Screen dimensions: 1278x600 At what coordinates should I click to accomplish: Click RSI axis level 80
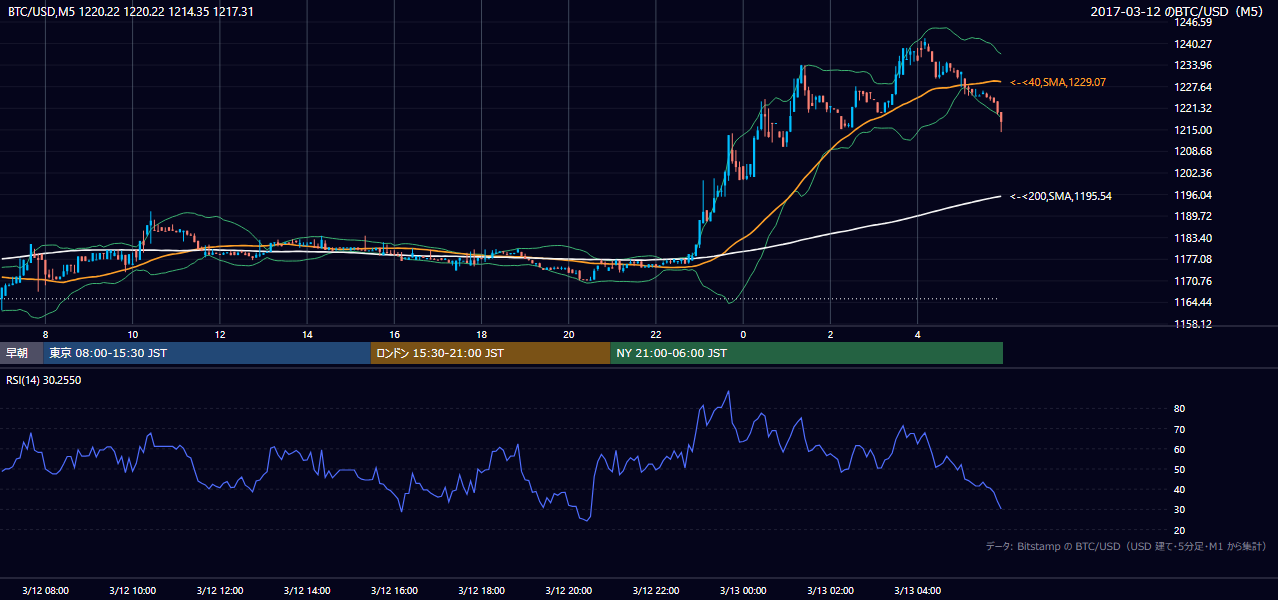click(x=1180, y=409)
